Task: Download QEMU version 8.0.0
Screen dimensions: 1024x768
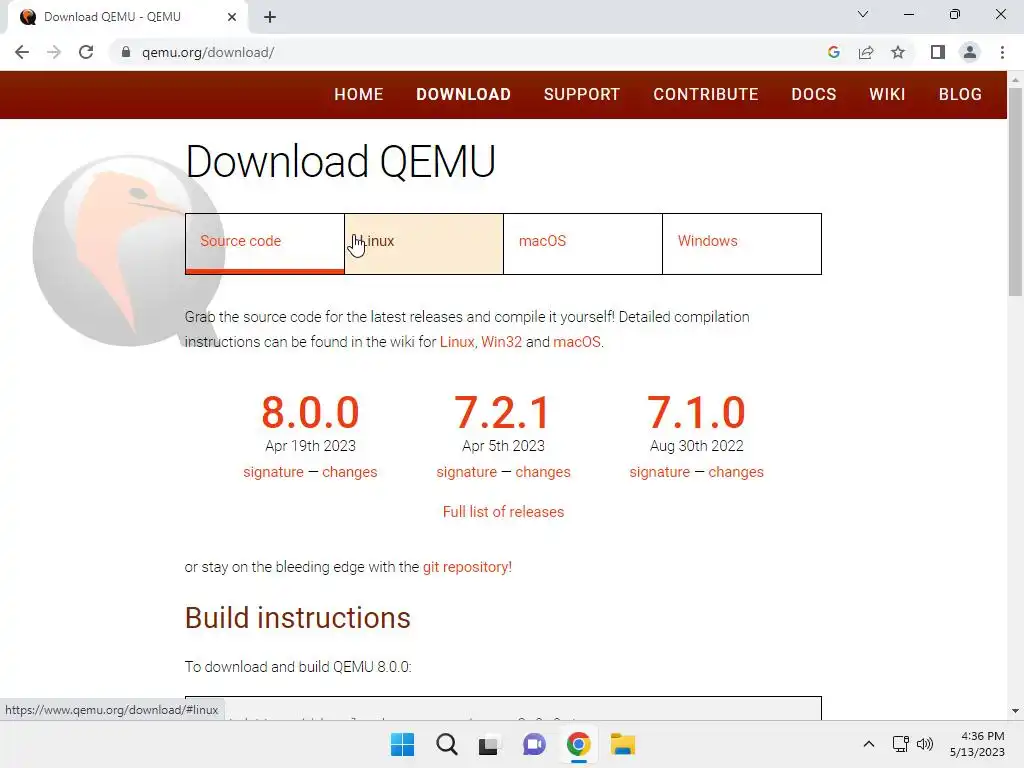Action: [310, 413]
